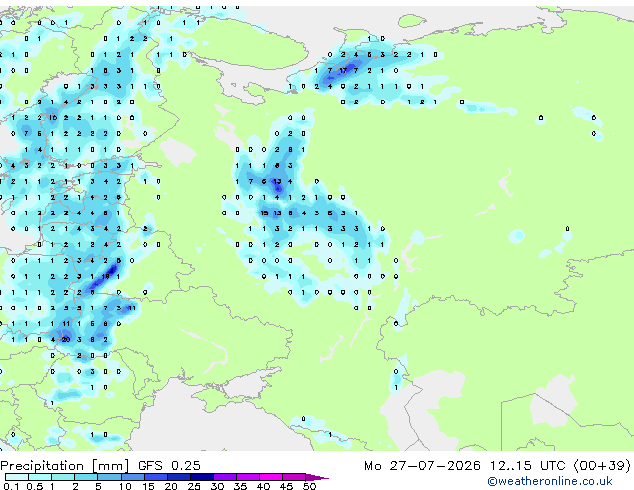Click the above-50 mm arrow tip of legend
Image resolution: width=634 pixels, height=490 pixels.
(x=317, y=477)
